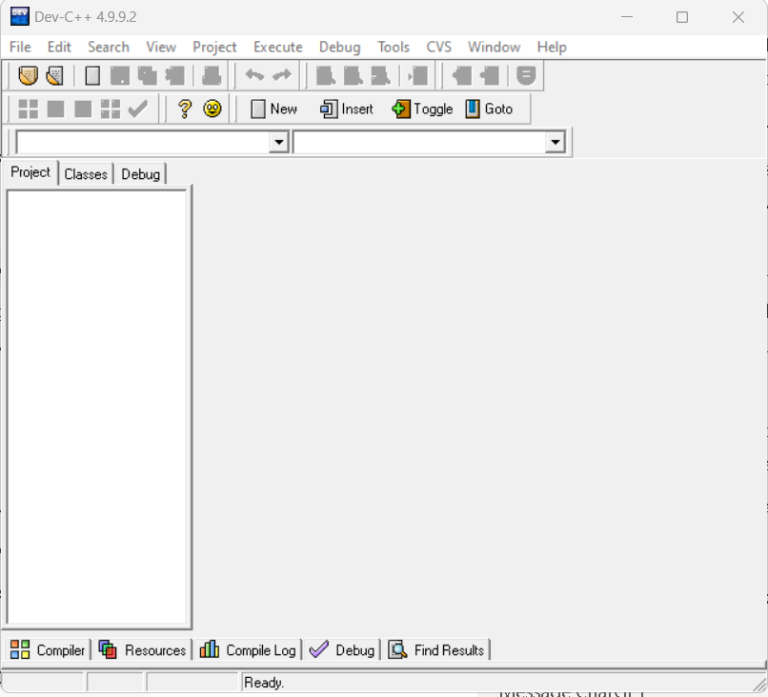Click the Undo arrow icon
Image resolution: width=768 pixels, height=697 pixels.
click(255, 75)
